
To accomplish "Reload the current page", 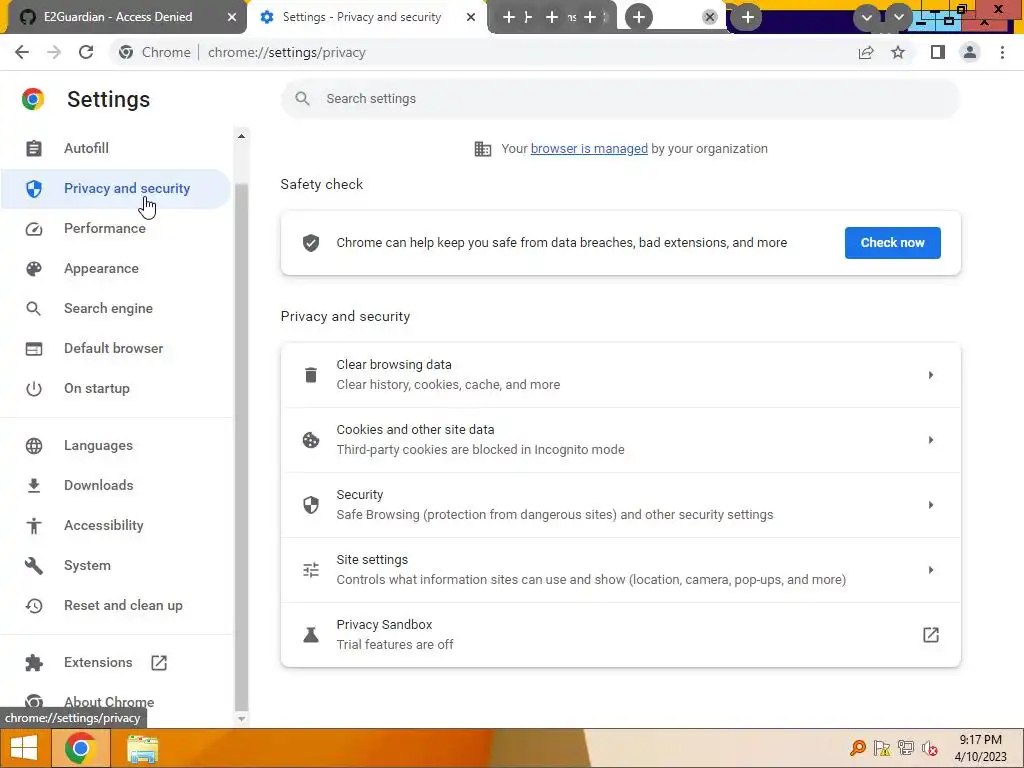I will (x=86, y=52).
